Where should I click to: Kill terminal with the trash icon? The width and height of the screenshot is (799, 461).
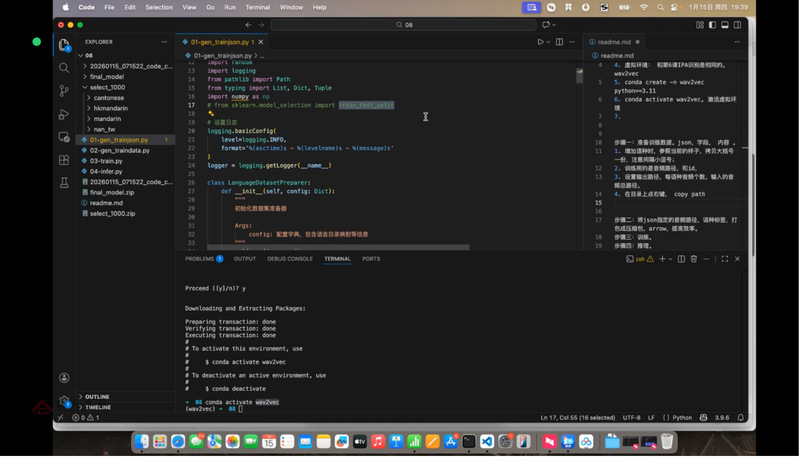(x=694, y=259)
